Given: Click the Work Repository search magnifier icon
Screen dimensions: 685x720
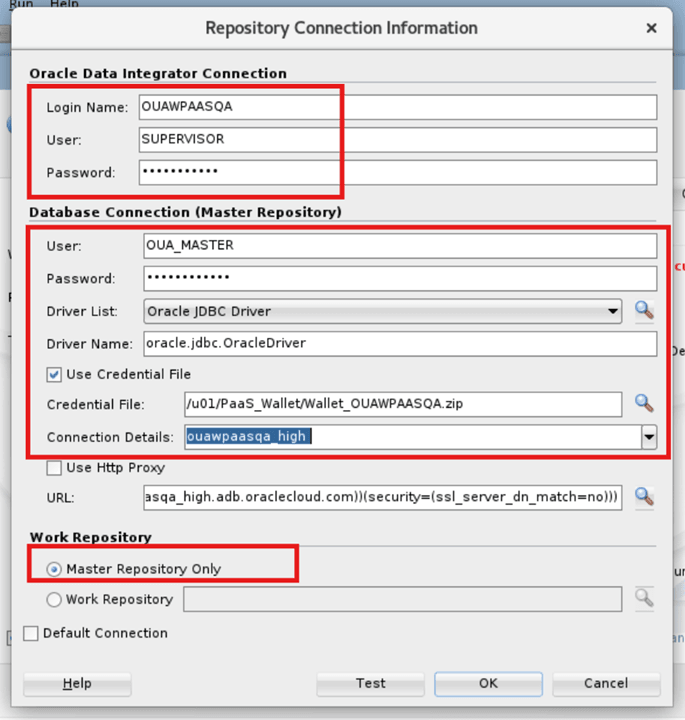Looking at the screenshot, I should pos(644,598).
